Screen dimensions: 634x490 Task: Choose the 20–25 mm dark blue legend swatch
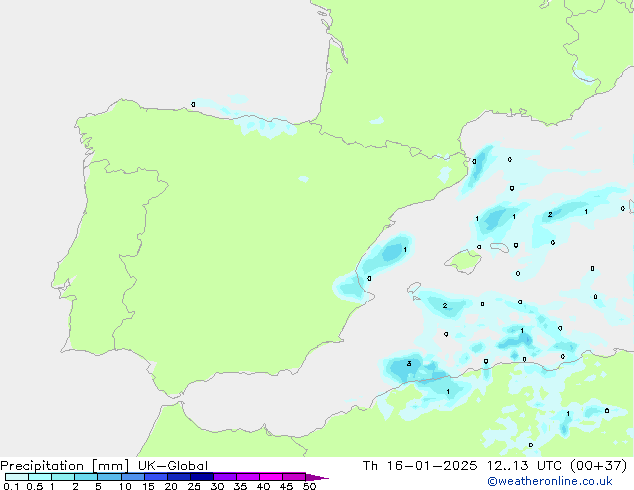pos(178,477)
